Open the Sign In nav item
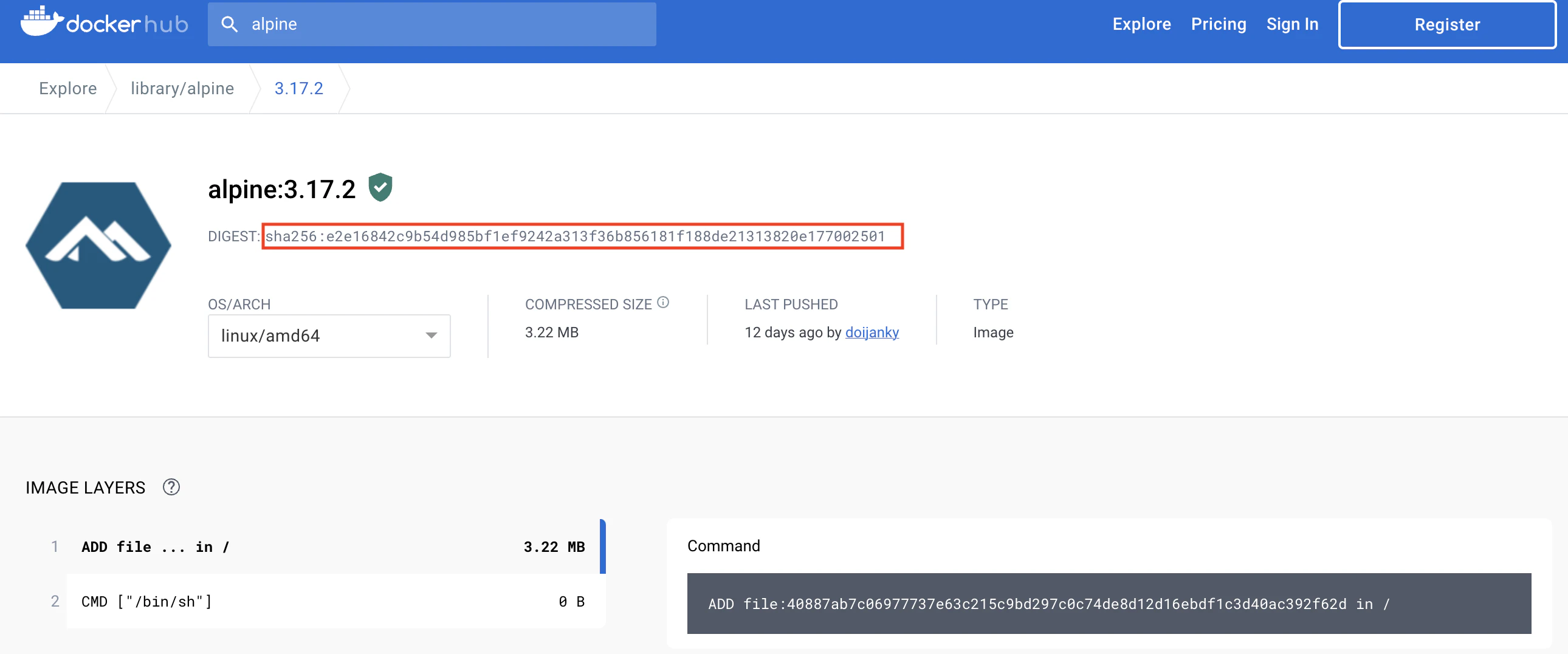This screenshot has width=1568, height=654. [x=1292, y=24]
